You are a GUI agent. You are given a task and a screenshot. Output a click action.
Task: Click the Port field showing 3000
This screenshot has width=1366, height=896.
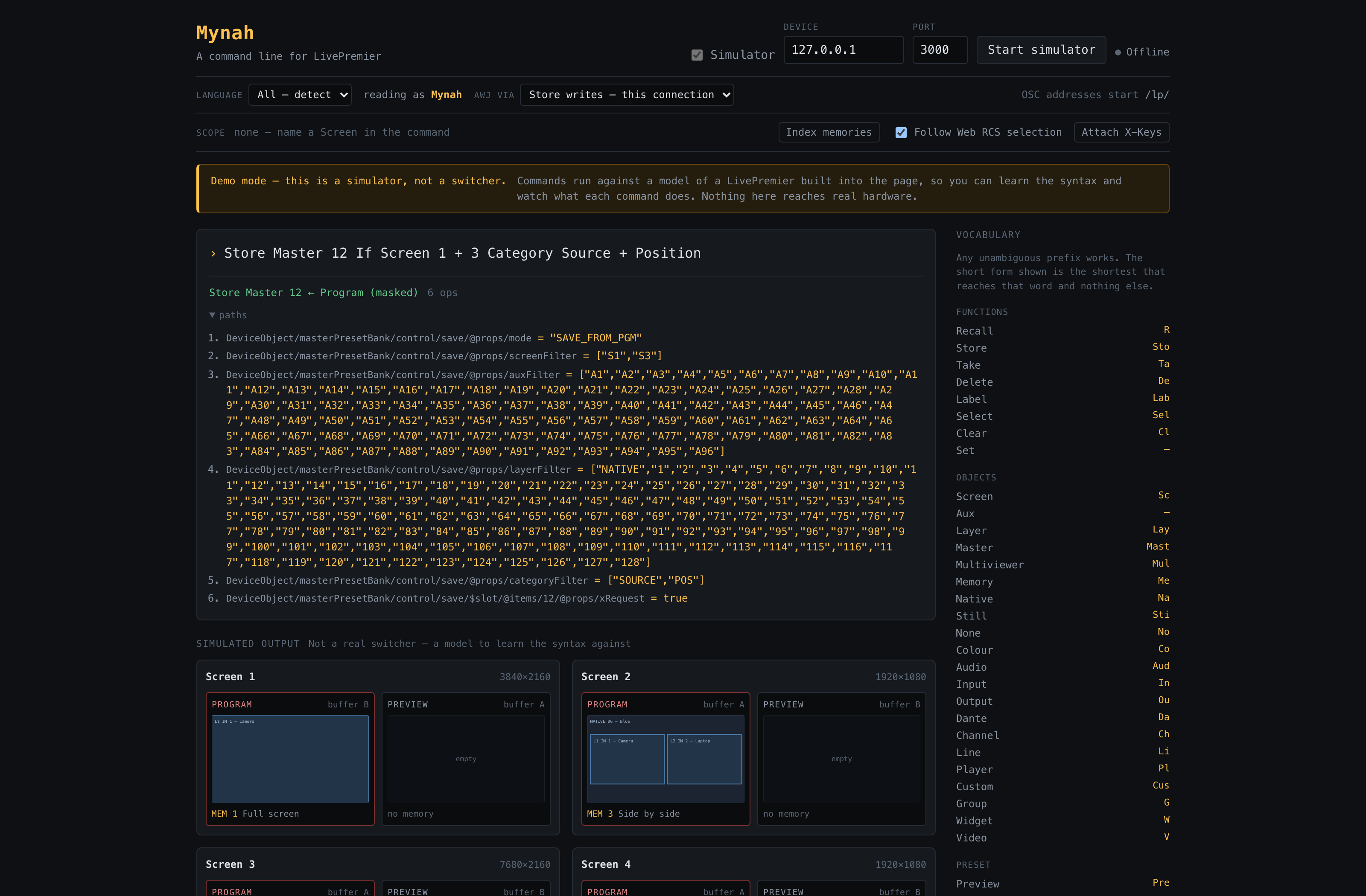click(940, 50)
